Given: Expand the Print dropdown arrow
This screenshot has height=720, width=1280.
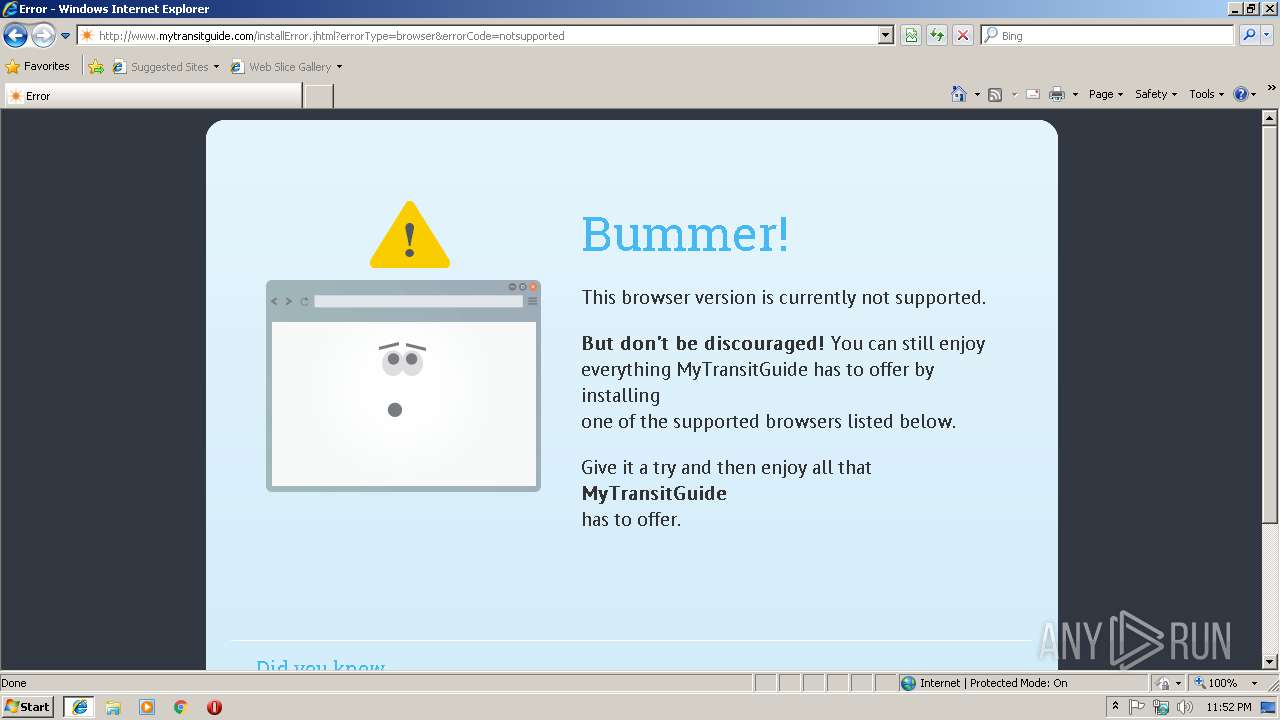Looking at the screenshot, I should (1075, 94).
